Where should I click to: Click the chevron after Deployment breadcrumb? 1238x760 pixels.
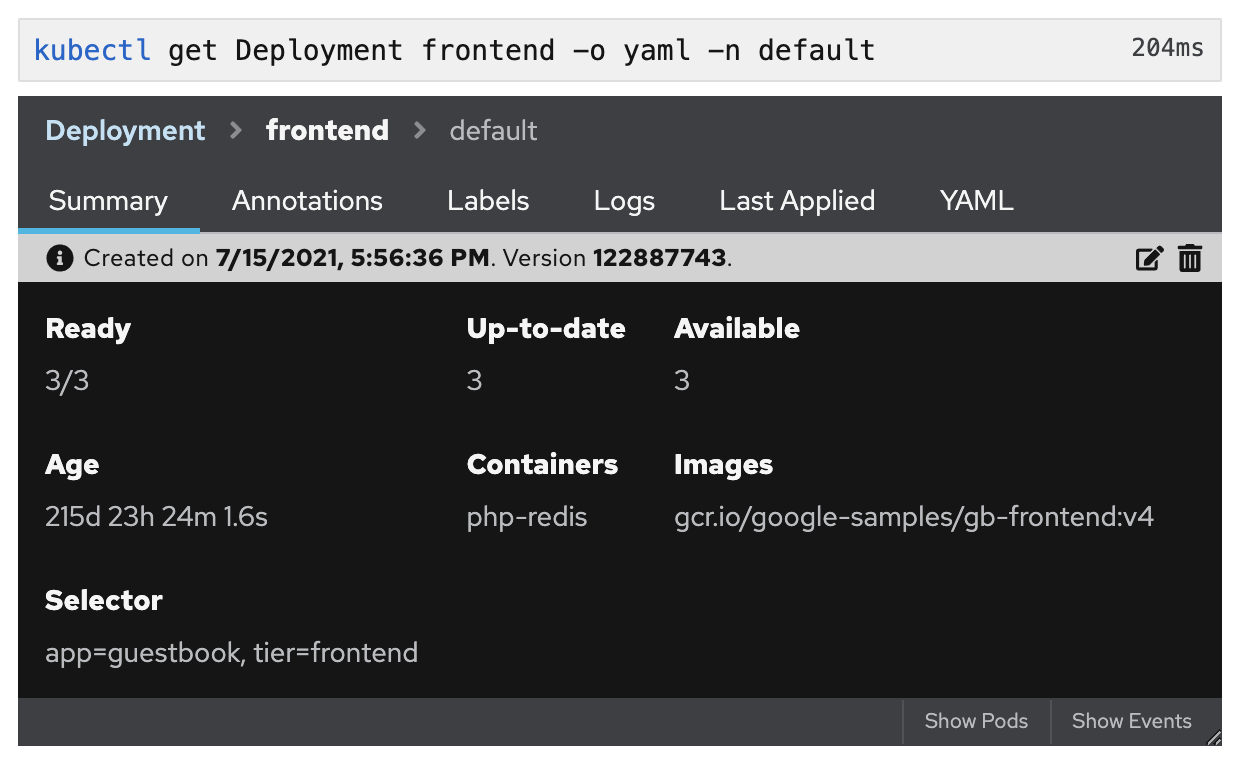tap(236, 130)
